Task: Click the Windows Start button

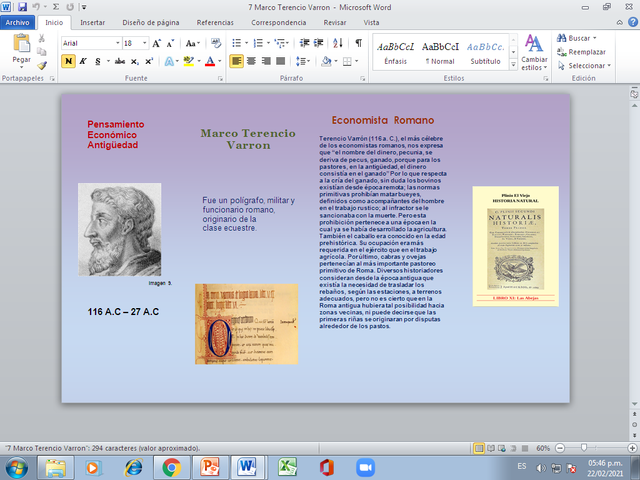Action: point(17,468)
